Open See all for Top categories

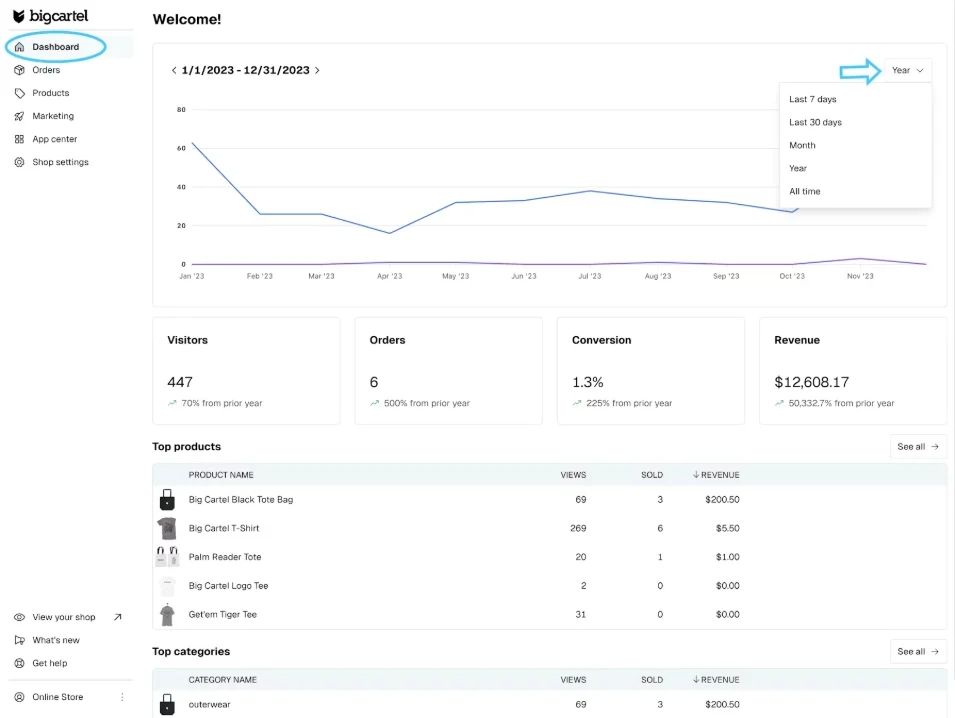tap(917, 651)
